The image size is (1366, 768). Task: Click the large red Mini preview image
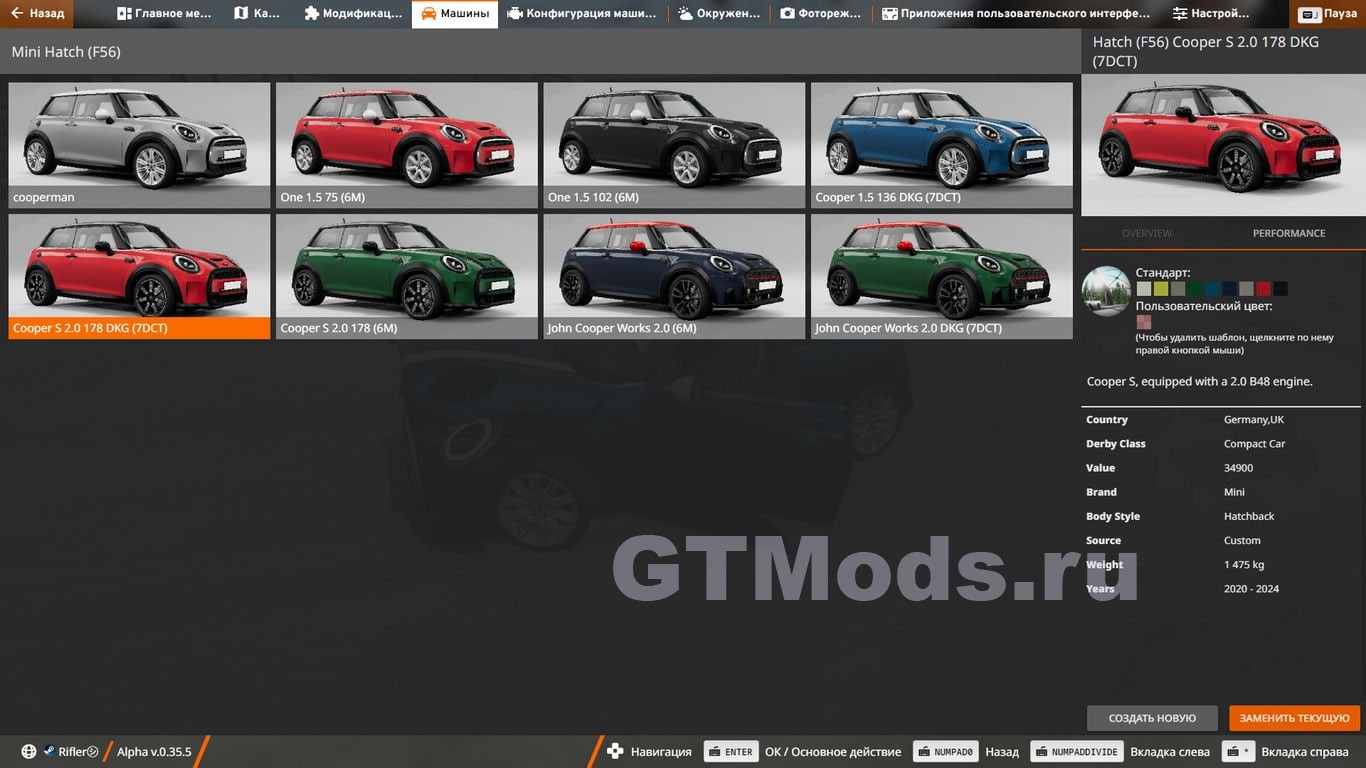tap(1223, 145)
